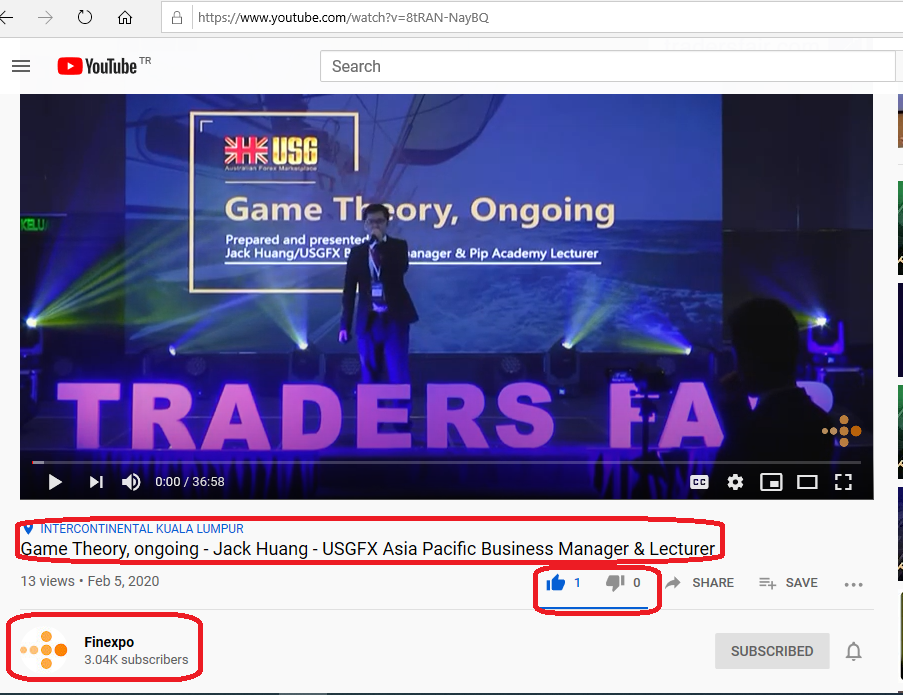Click the 13 views date text

pos(90,581)
